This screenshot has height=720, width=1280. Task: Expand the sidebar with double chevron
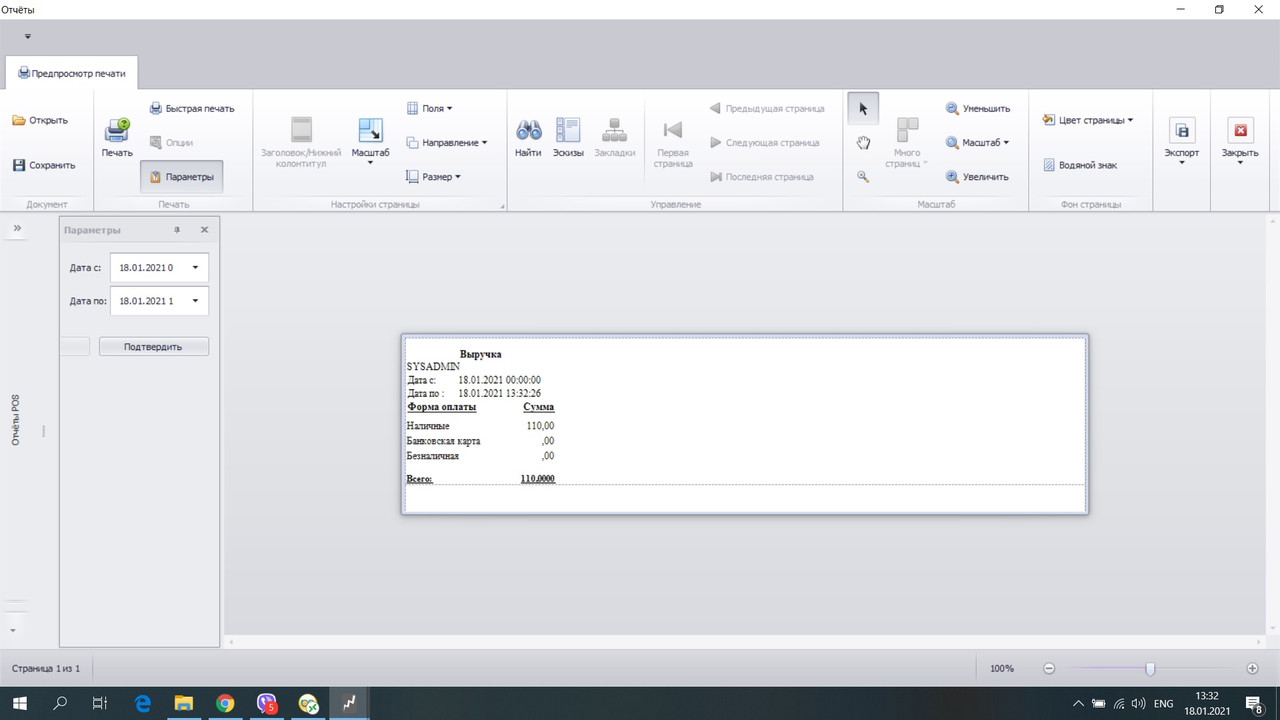click(x=17, y=228)
